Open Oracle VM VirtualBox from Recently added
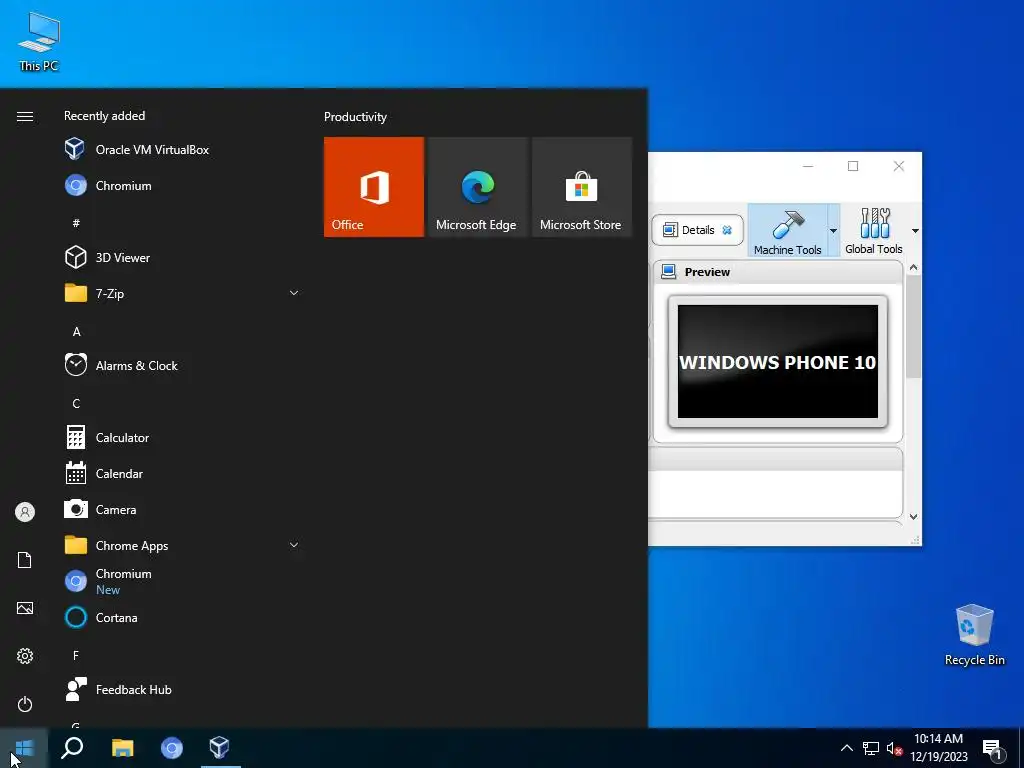1024x768 pixels. [x=183, y=150]
